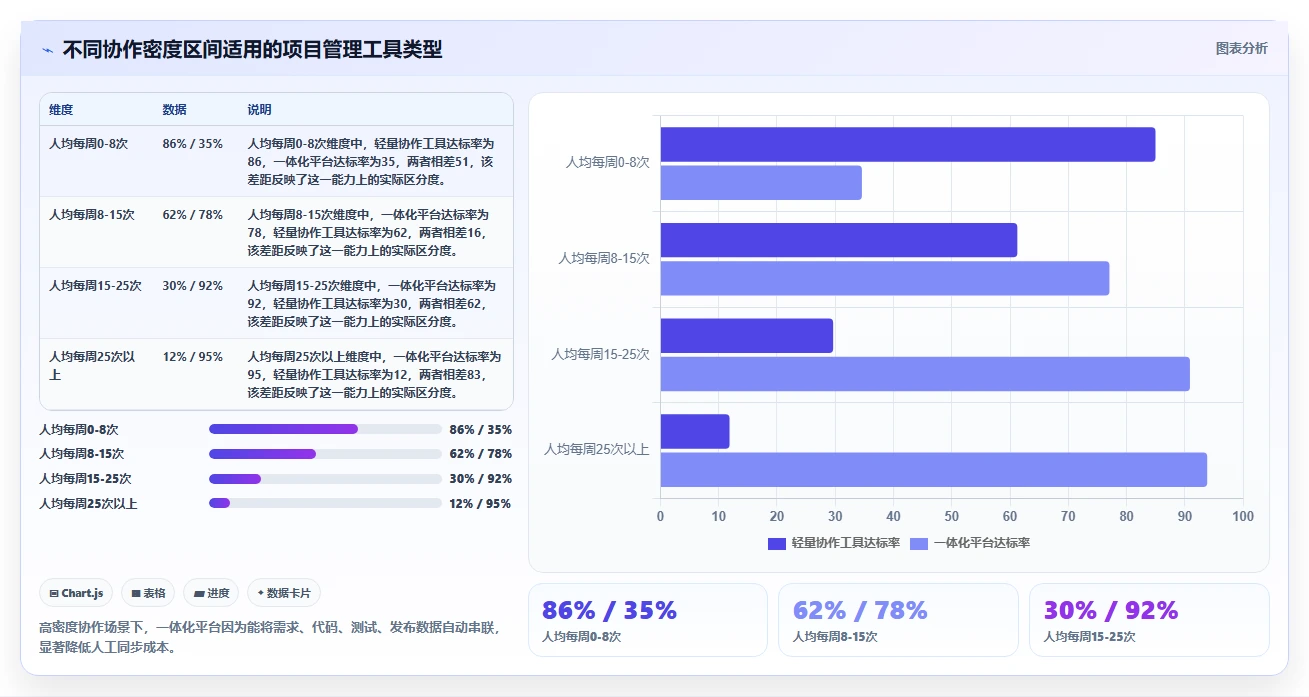Click the 12% / 95% value beside the progress bar
The height and width of the screenshot is (697, 1309).
tap(481, 504)
